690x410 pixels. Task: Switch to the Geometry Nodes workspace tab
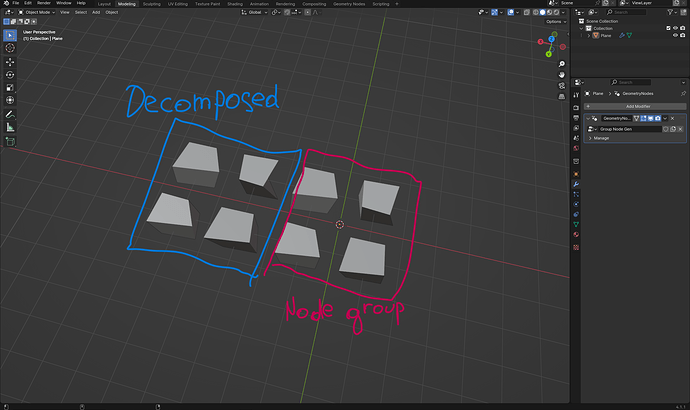click(x=349, y=4)
